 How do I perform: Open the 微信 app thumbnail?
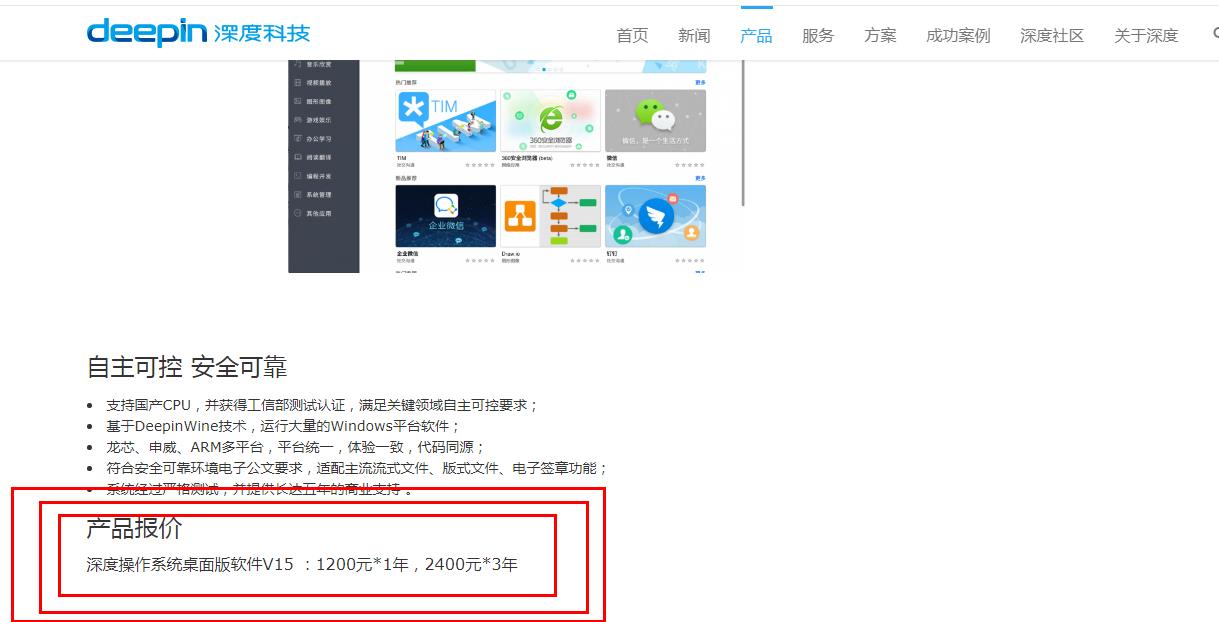pos(656,118)
